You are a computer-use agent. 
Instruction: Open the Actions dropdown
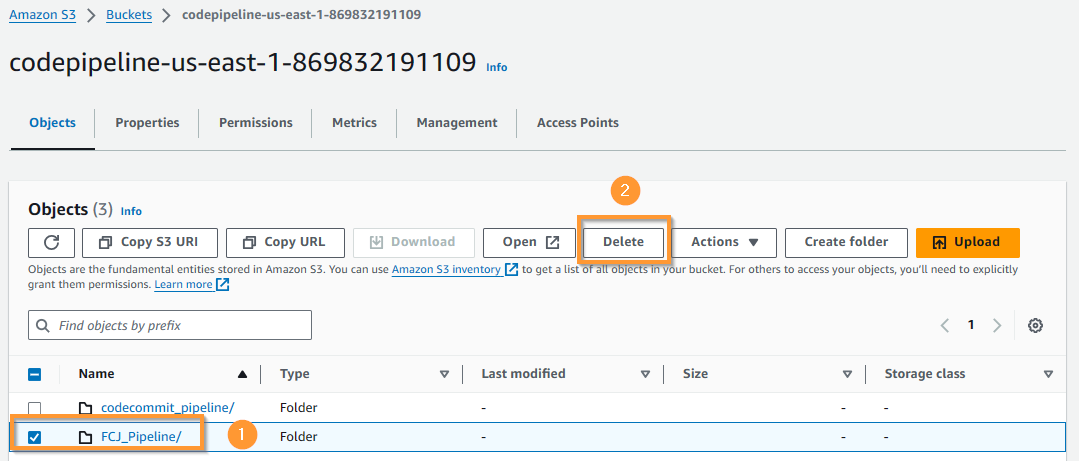tap(724, 242)
